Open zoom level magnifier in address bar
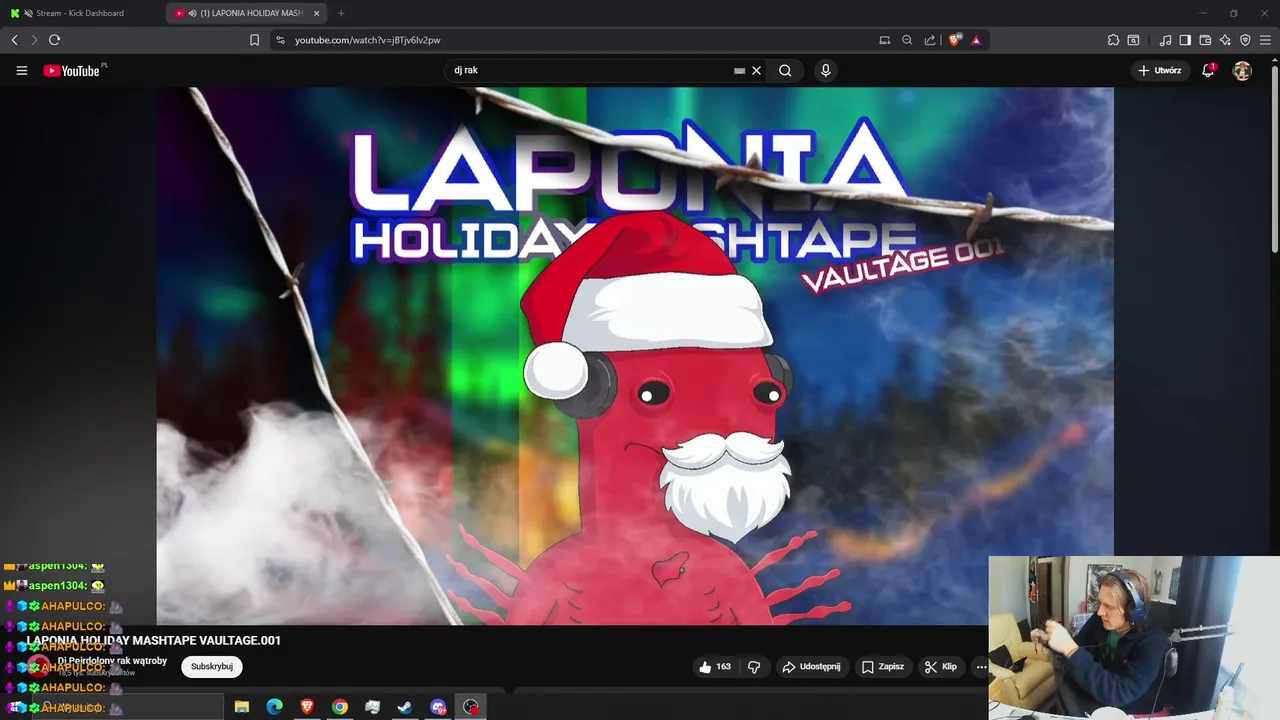The image size is (1280, 720). pos(907,40)
